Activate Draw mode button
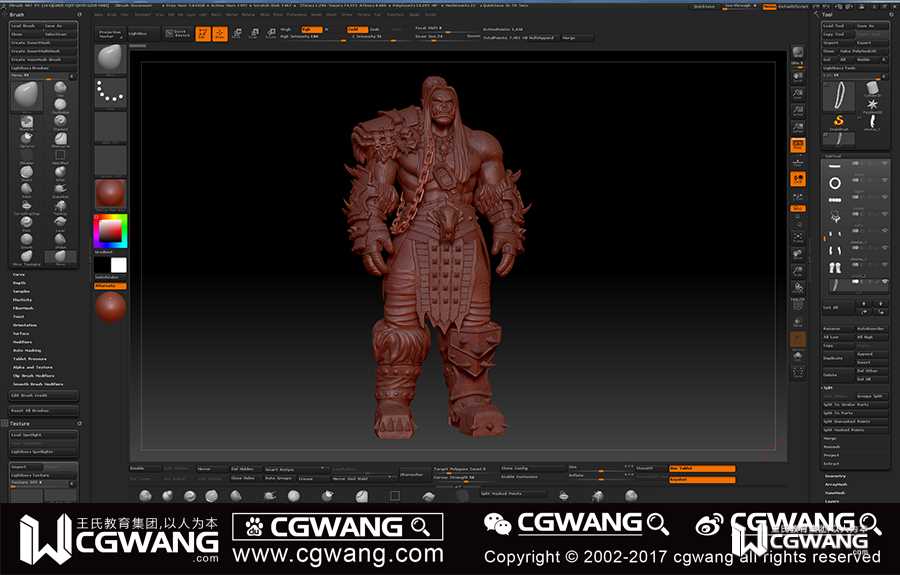Image resolution: width=900 pixels, height=575 pixels. 220,34
